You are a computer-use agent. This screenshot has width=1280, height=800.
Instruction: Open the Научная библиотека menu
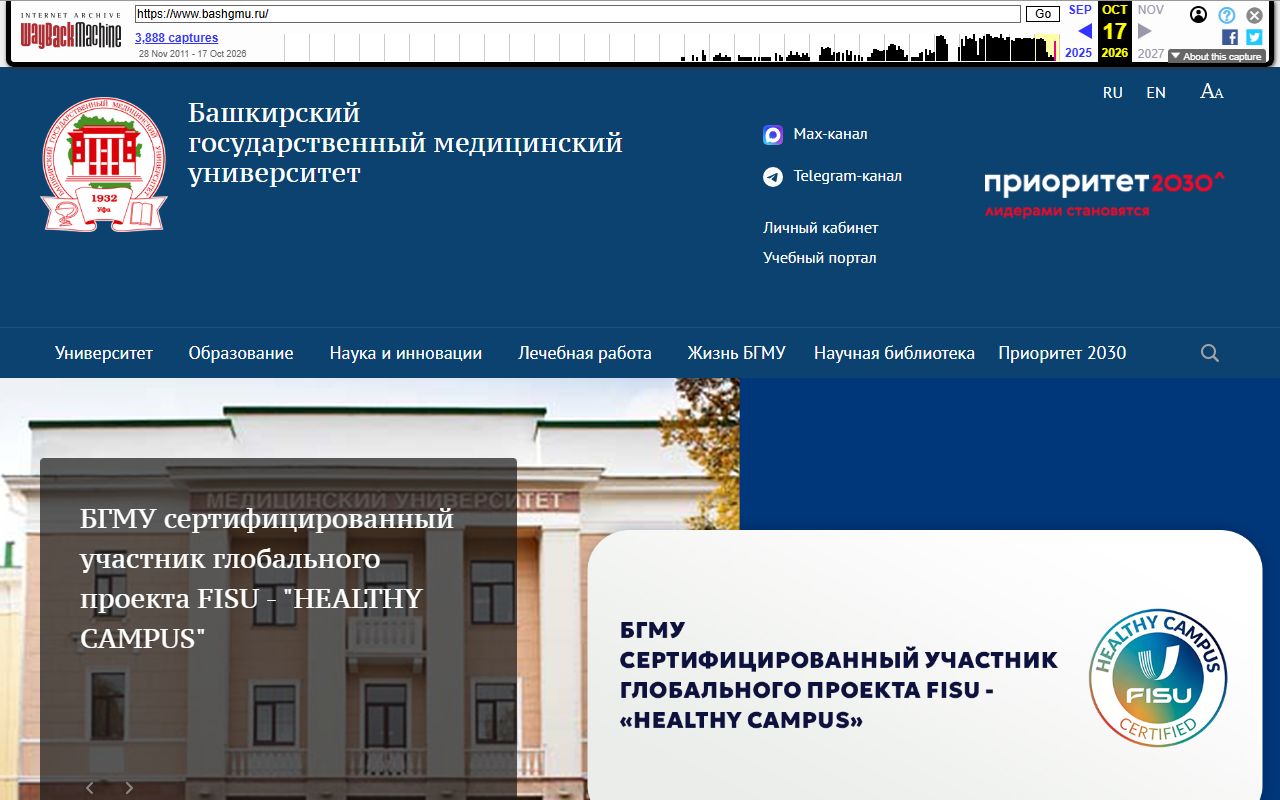[894, 353]
